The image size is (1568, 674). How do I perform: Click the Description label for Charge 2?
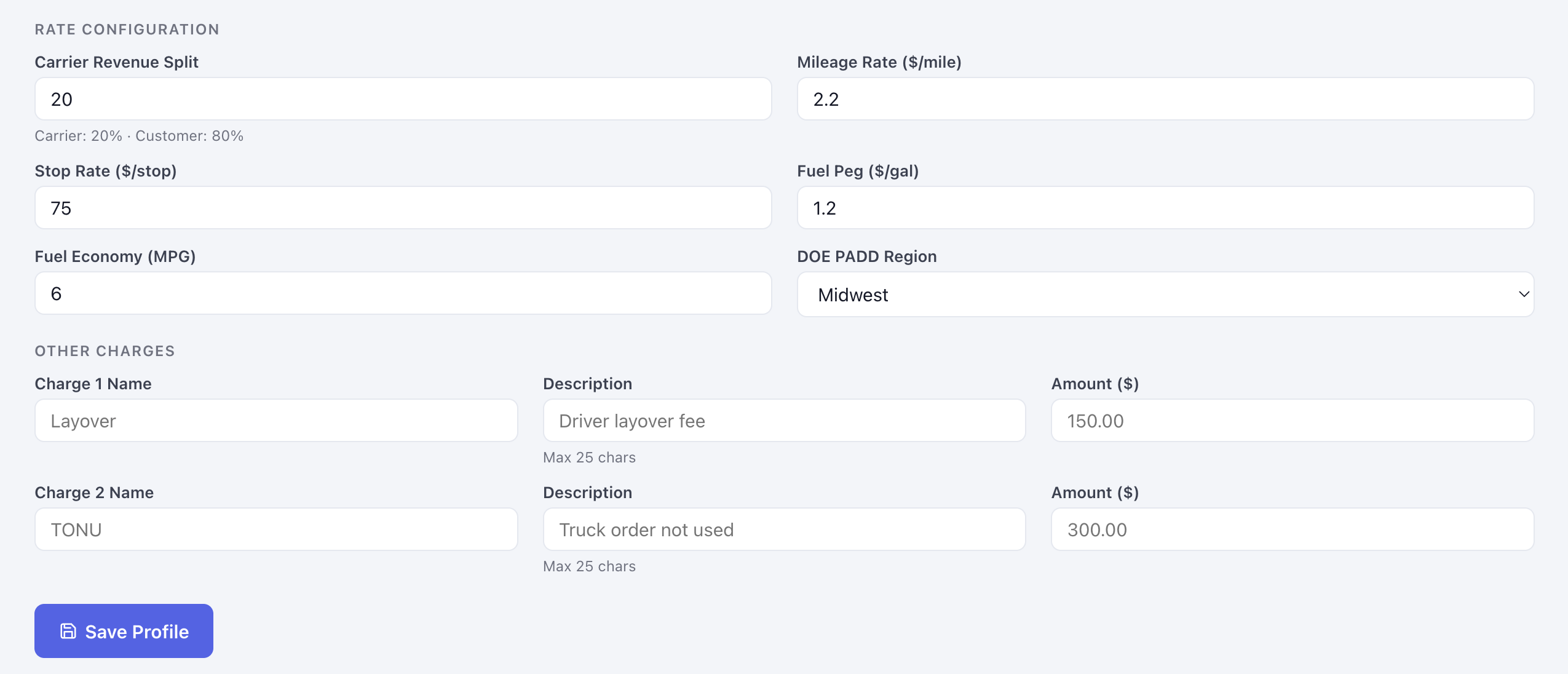pyautogui.click(x=587, y=493)
